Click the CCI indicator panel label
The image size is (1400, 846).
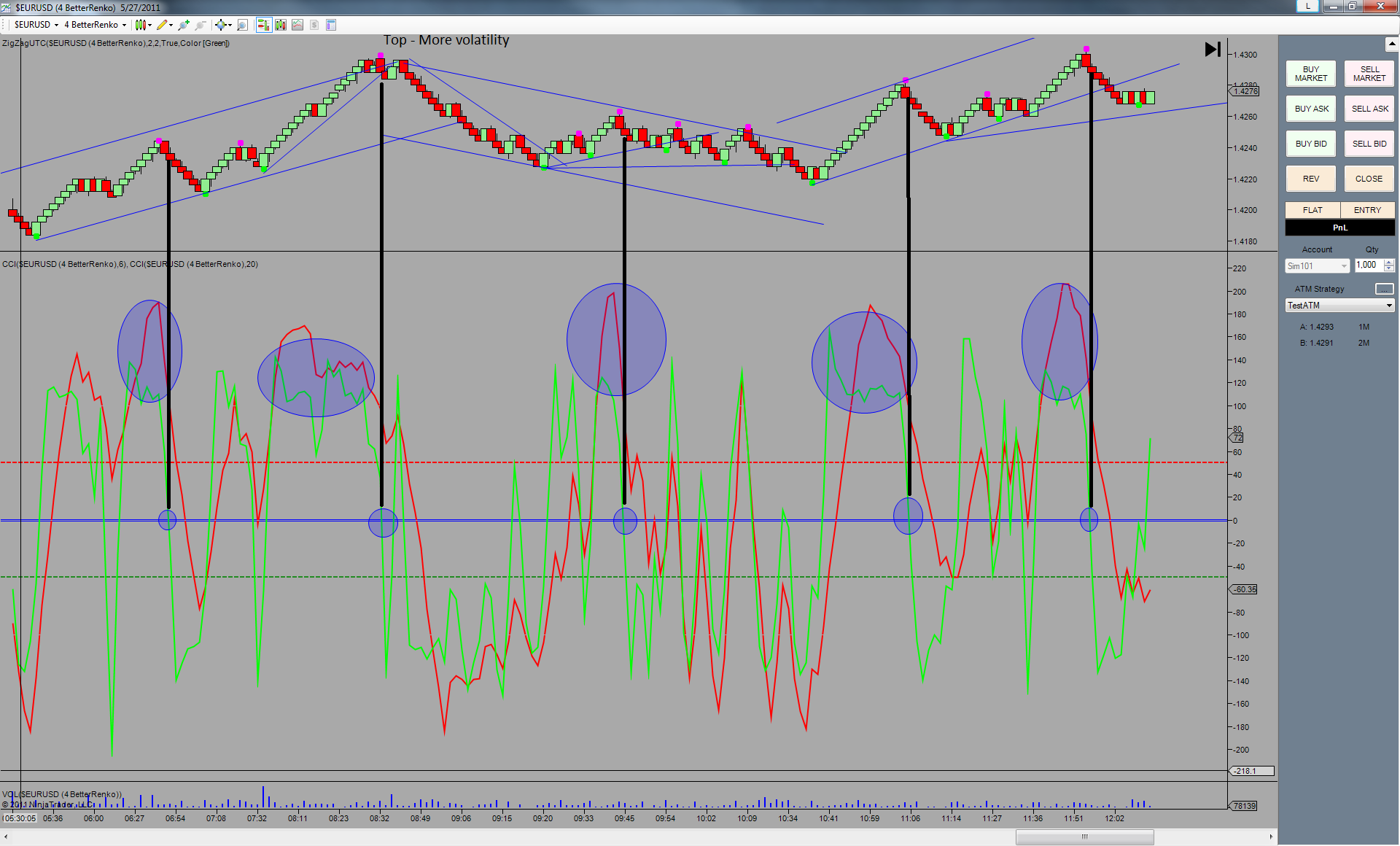[x=130, y=264]
